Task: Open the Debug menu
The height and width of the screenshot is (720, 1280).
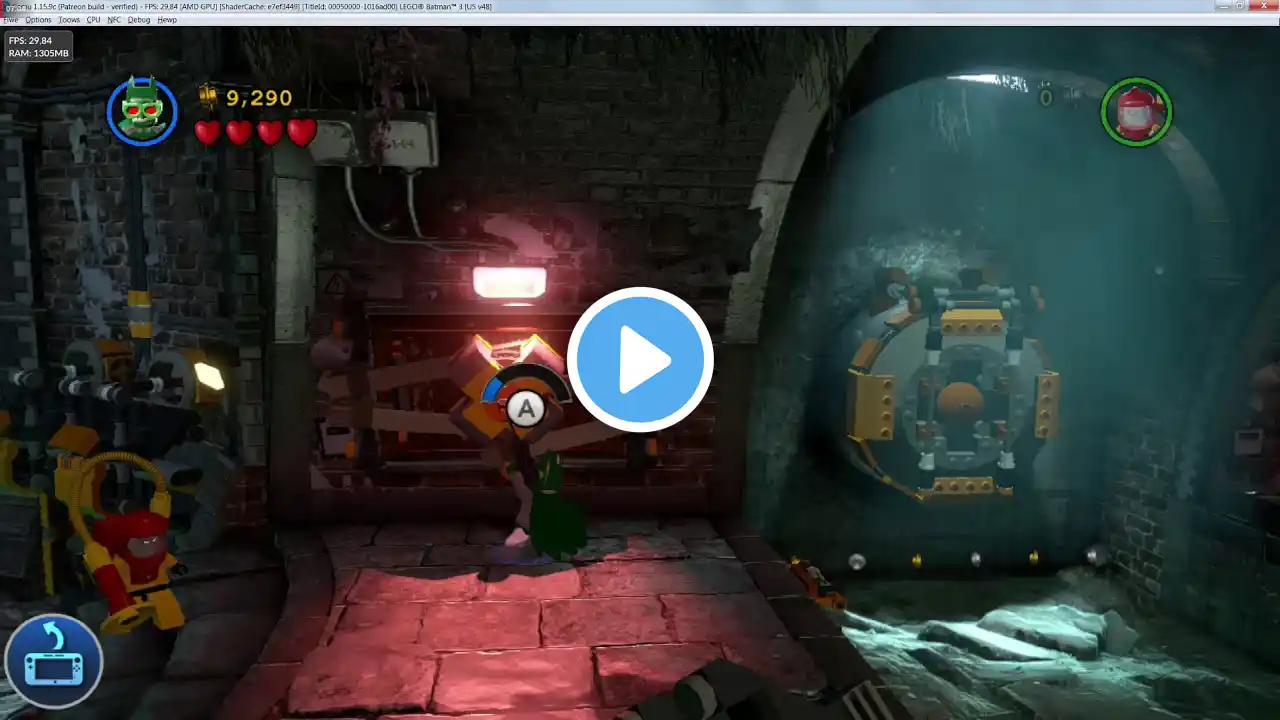Action: click(x=139, y=20)
